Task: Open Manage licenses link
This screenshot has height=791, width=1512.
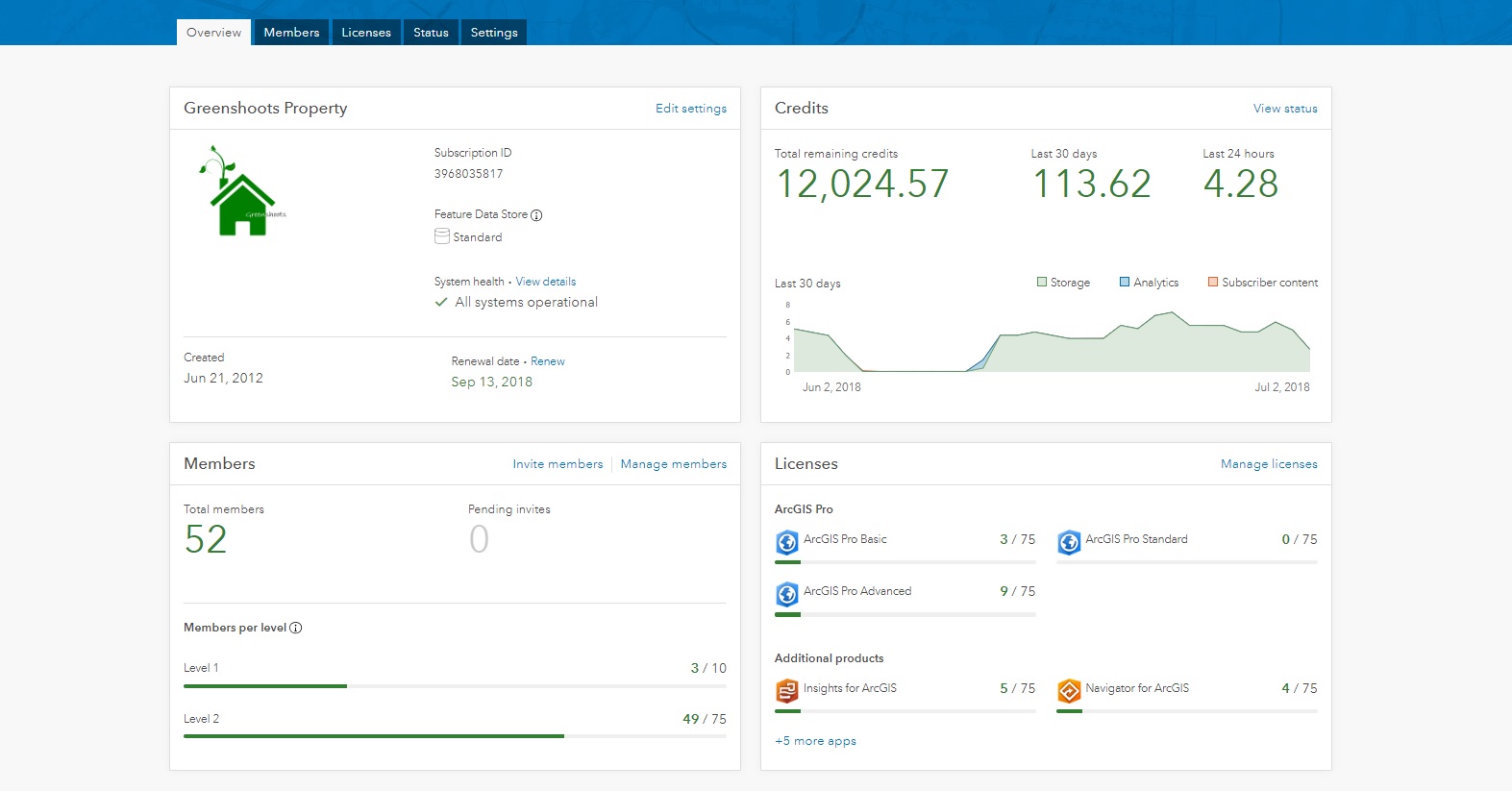Action: tap(1269, 464)
